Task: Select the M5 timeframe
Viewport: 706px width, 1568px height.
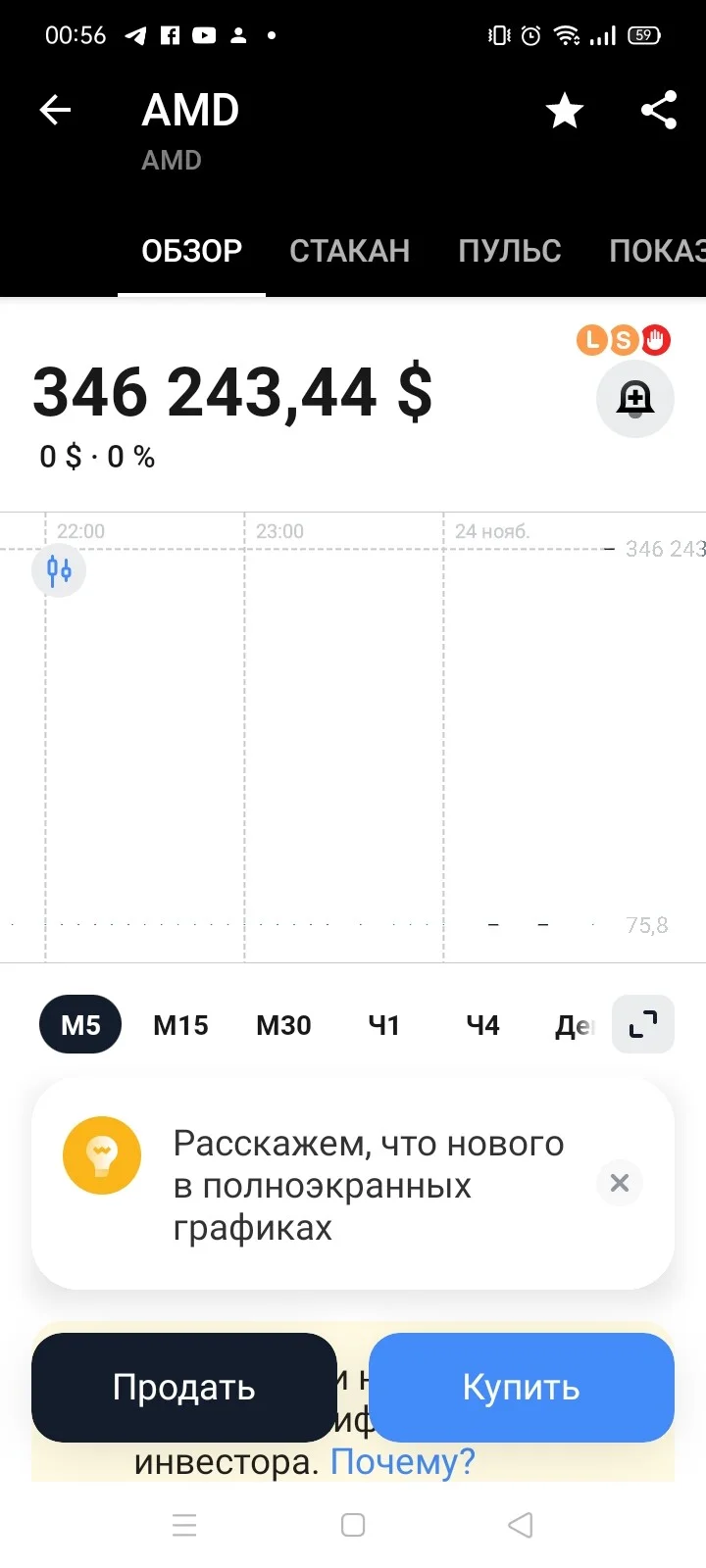Action: 80,1025
